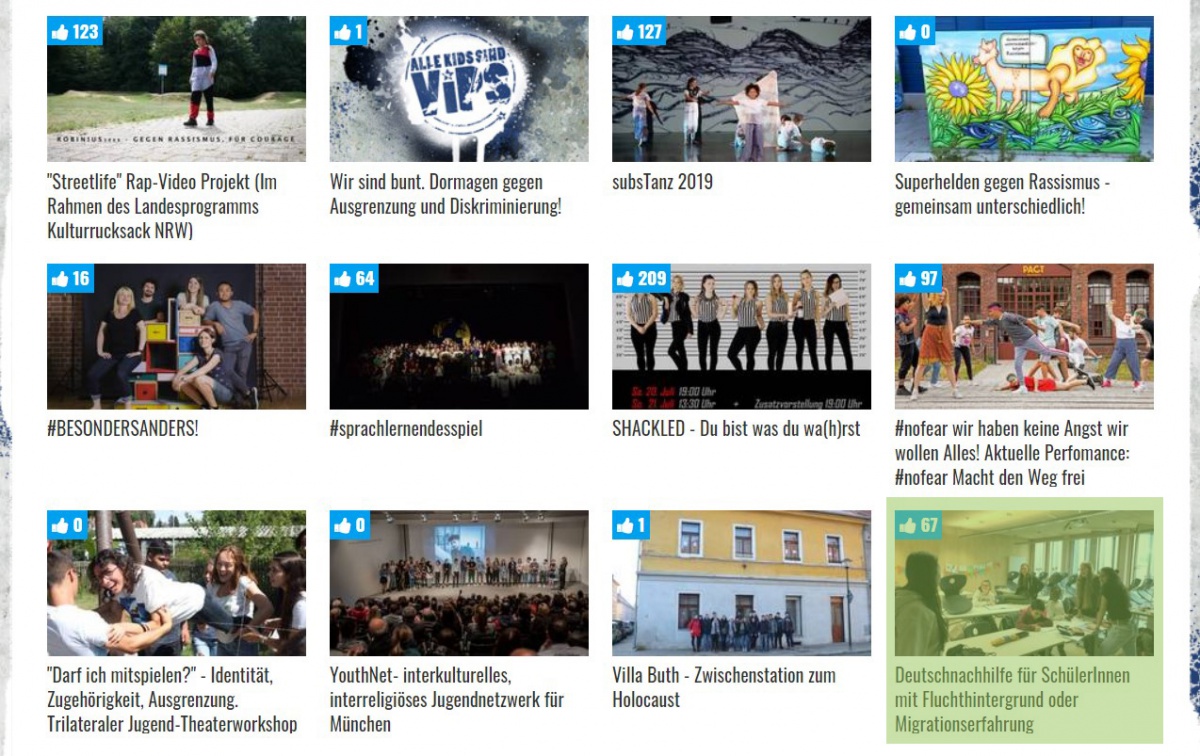Screen dimensions: 1200x756
Task: Click the 97 likes badge on #nofear
Action: 920,279
